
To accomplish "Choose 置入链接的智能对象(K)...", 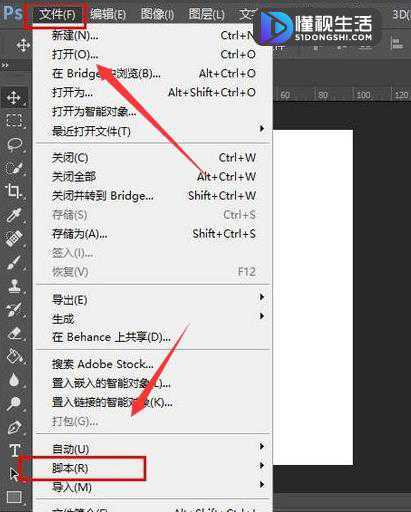I will tap(153, 402).
